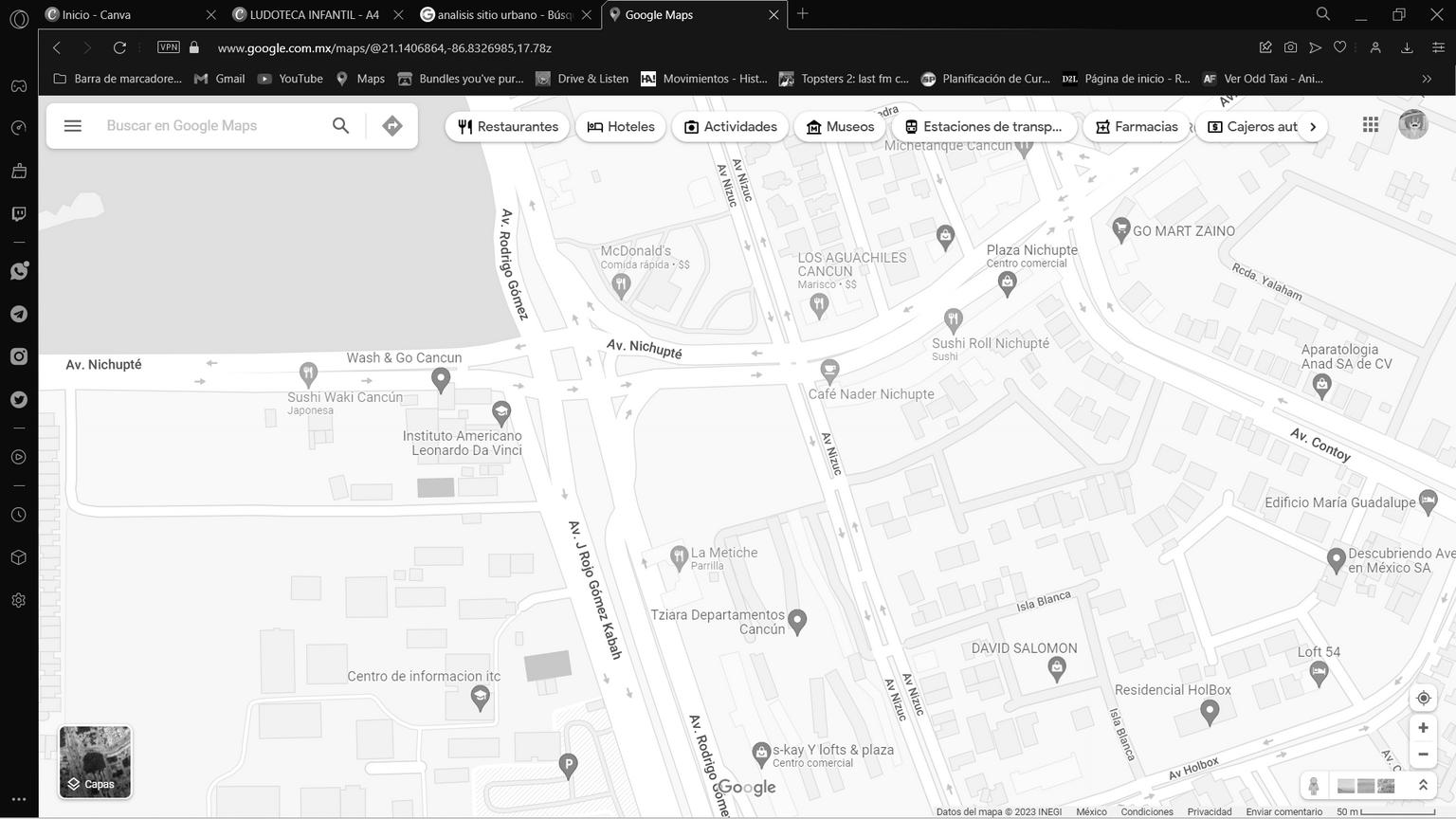Click the Pinboards pin icon in address bar

[x=1265, y=47]
